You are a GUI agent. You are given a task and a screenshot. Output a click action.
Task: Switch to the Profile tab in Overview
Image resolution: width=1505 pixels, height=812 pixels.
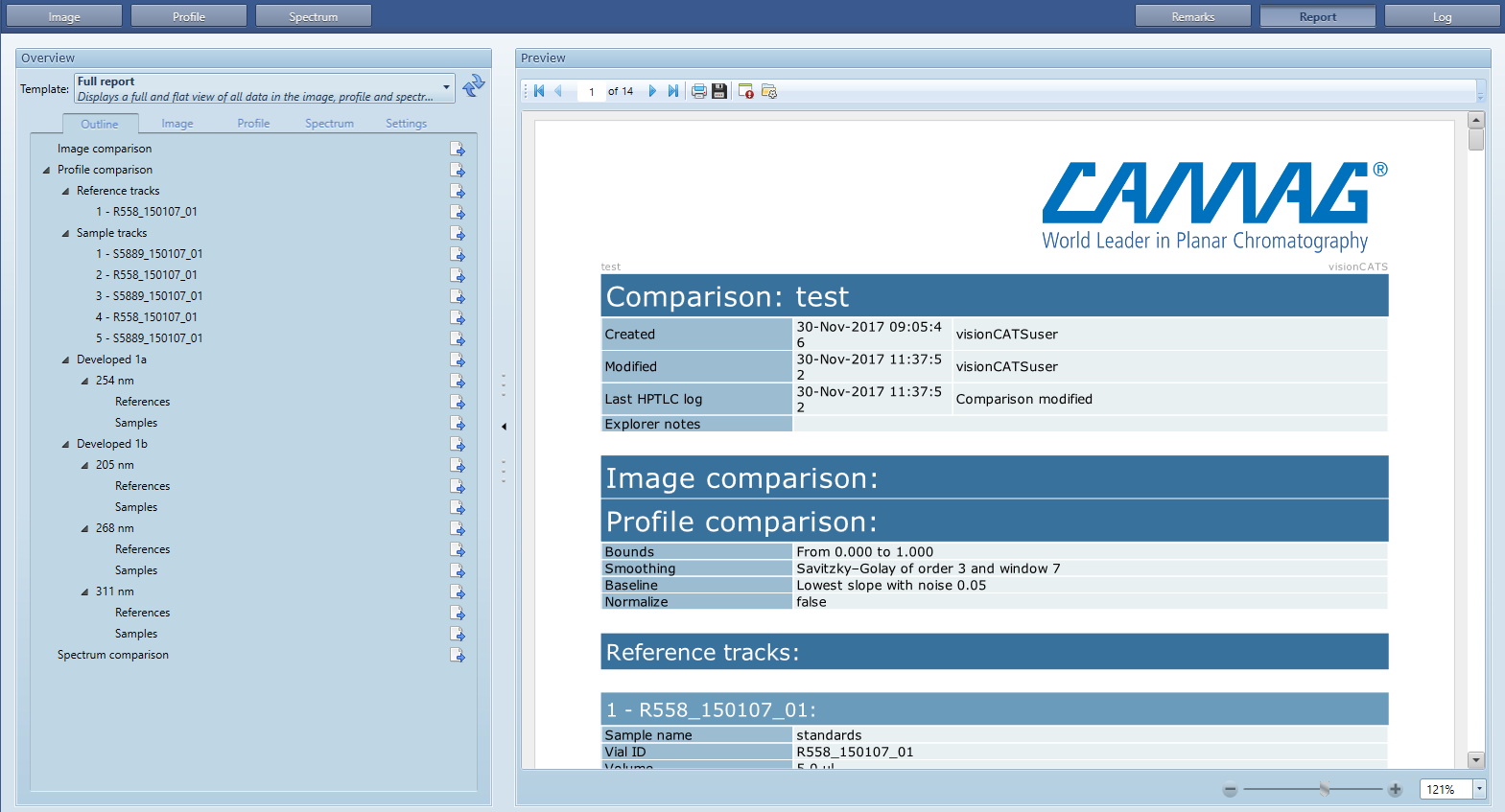tap(253, 124)
